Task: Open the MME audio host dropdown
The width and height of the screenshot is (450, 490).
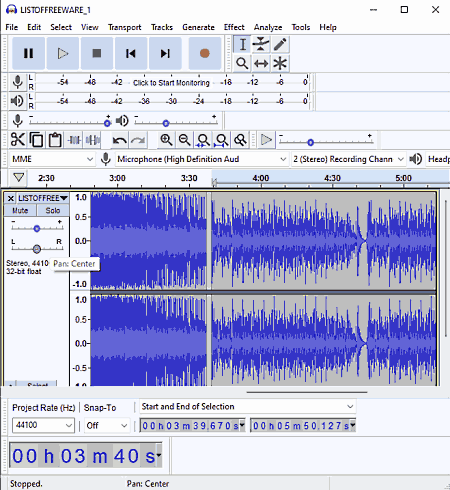Action: pyautogui.click(x=52, y=159)
